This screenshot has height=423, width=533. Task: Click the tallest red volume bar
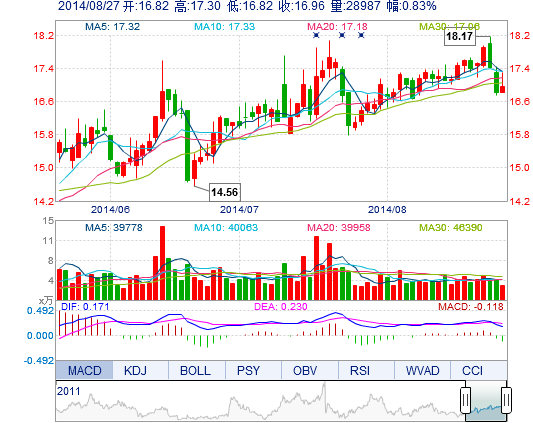[162, 263]
